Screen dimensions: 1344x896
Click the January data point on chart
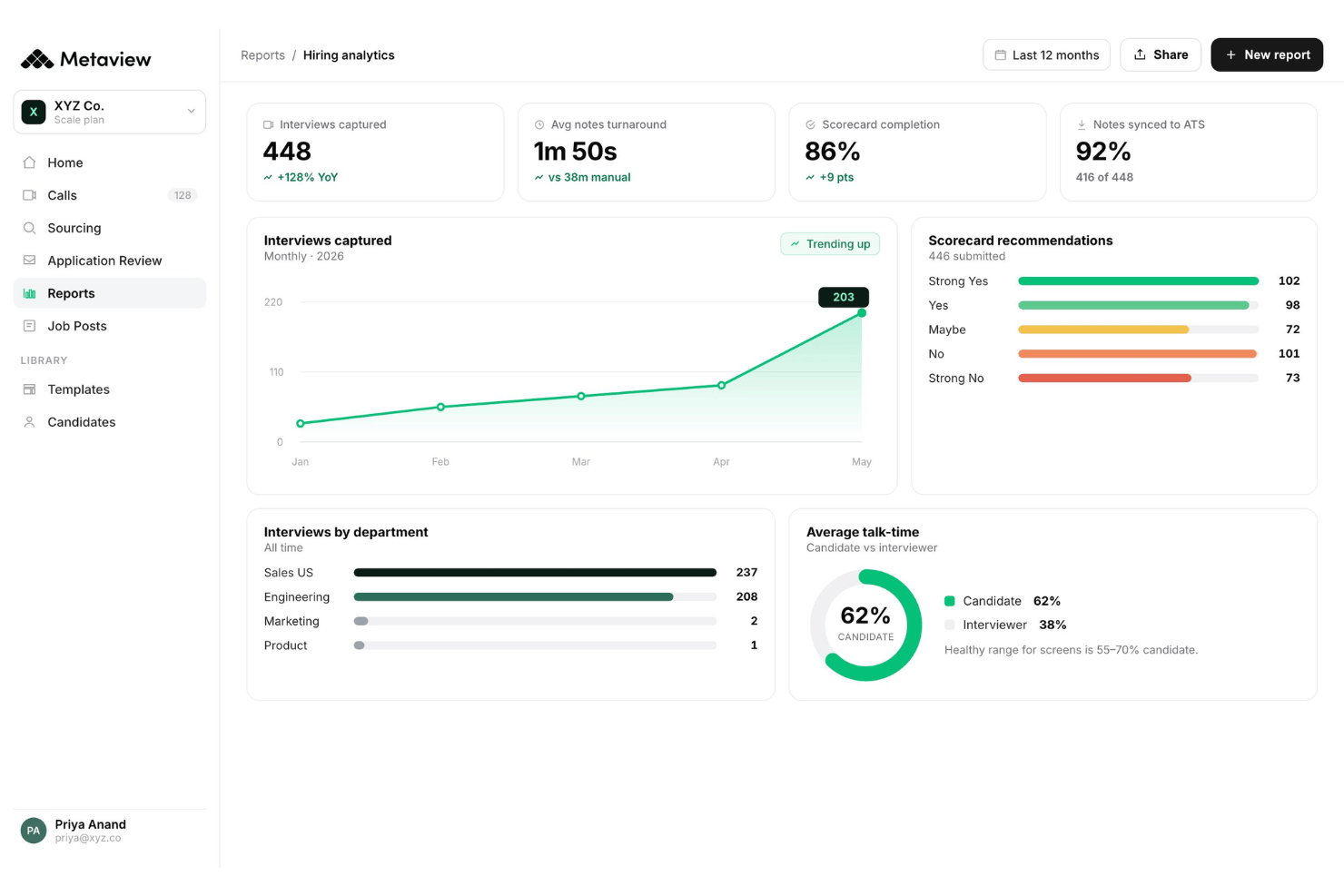[301, 423]
